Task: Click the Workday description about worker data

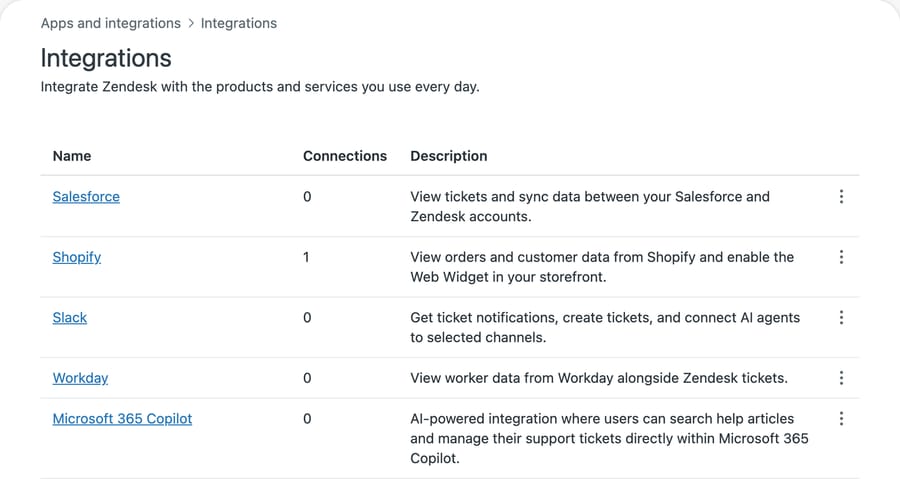Action: 599,378
